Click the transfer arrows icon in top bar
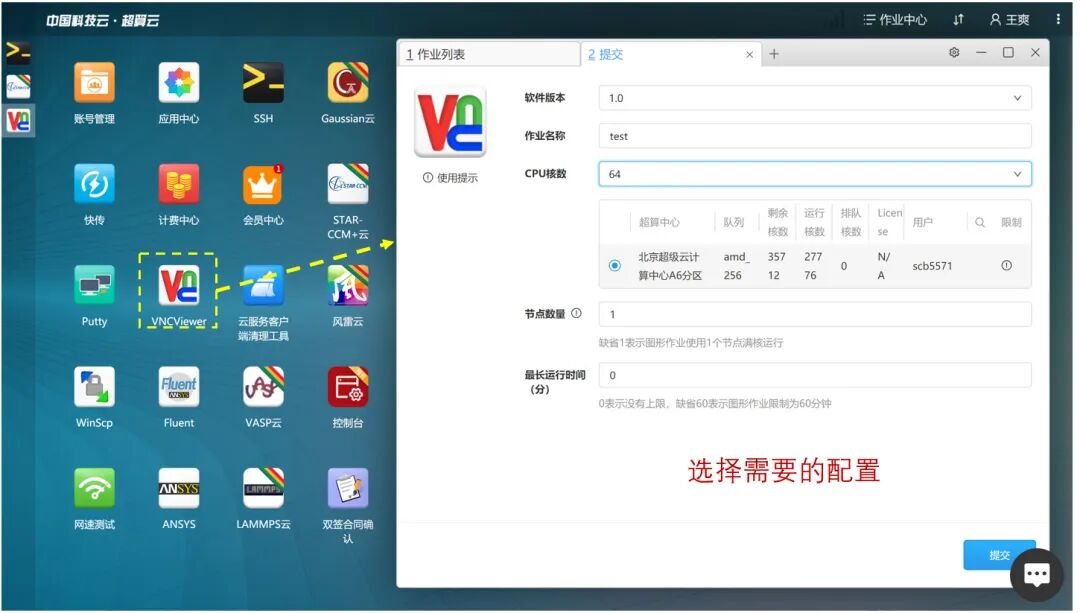The width and height of the screenshot is (1080, 613). click(958, 19)
